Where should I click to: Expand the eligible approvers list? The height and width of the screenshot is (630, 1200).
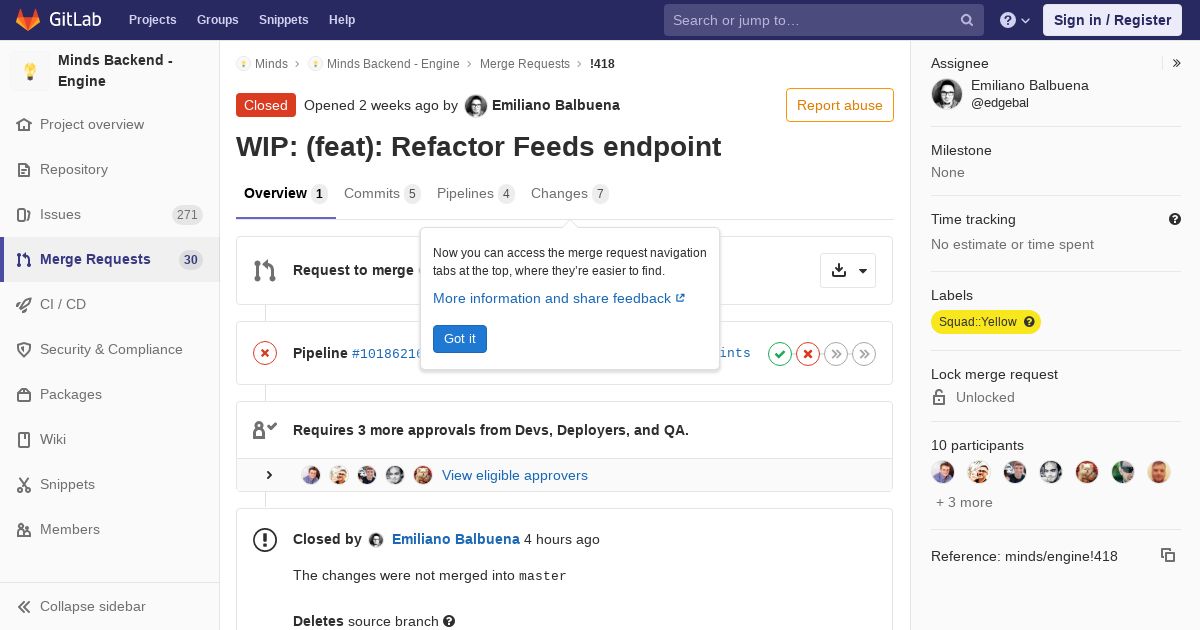tap(269, 475)
